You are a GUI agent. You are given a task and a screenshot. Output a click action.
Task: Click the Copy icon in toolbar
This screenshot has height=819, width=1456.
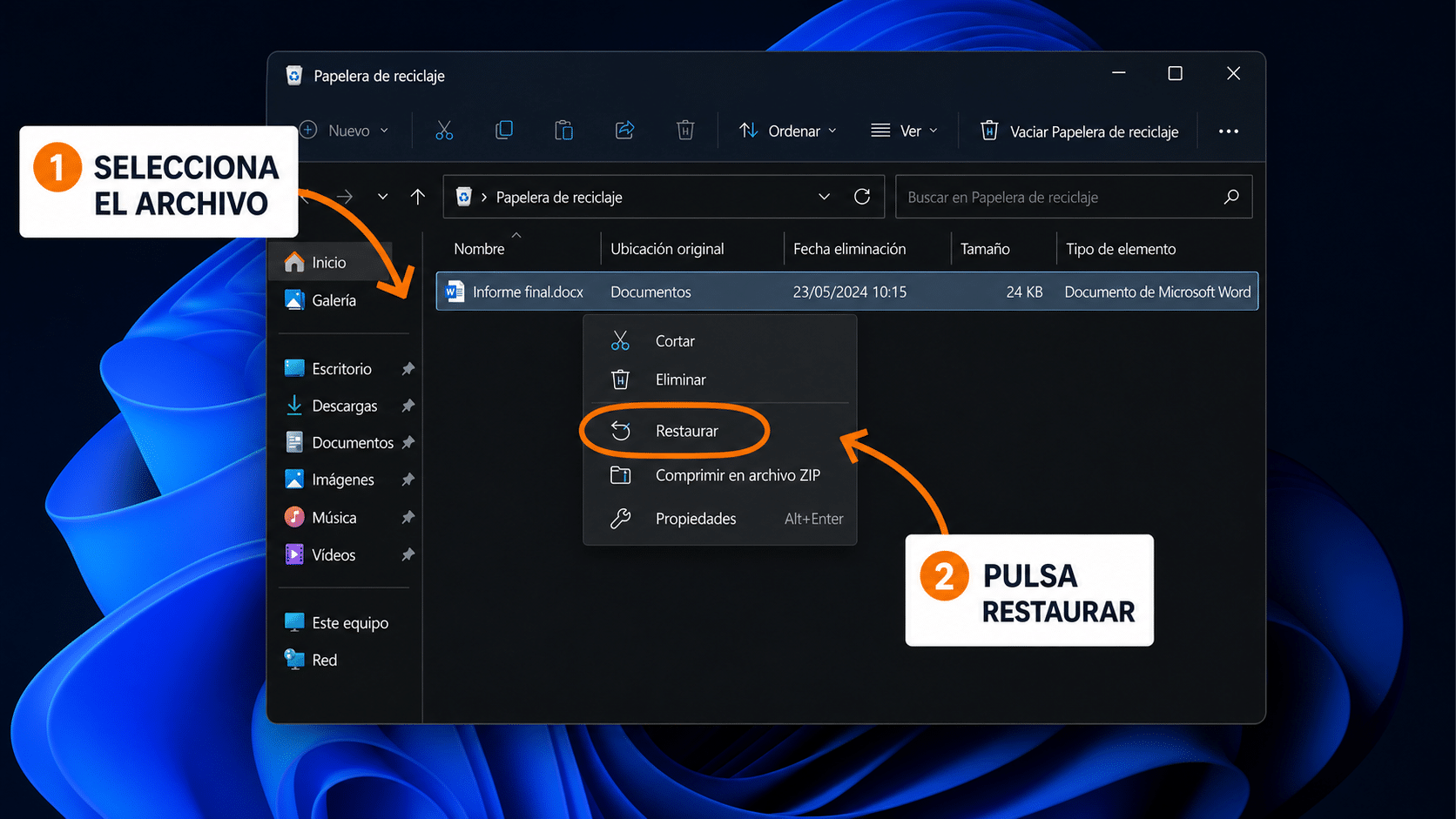[504, 131]
